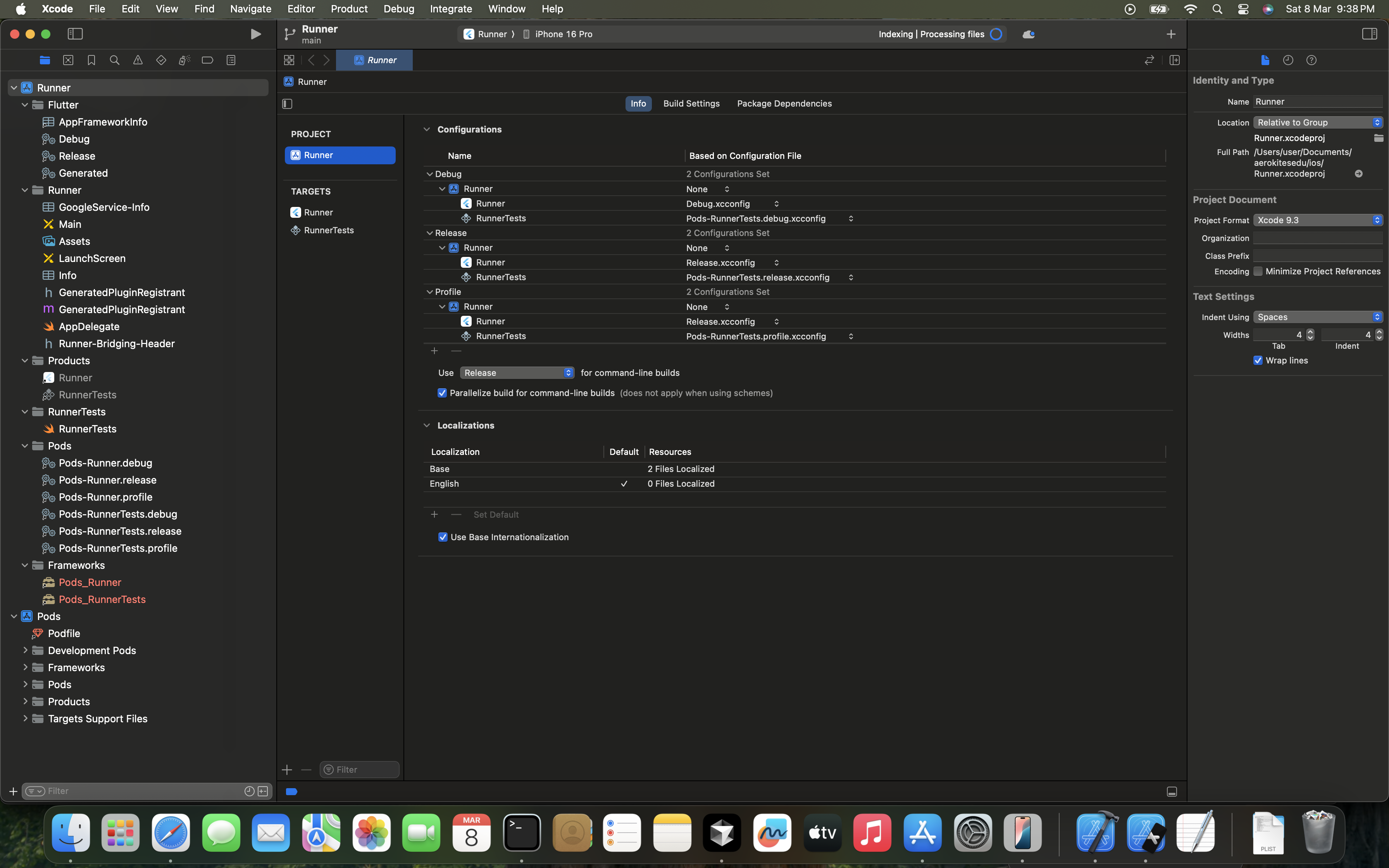Open the Library plus button
Image resolution: width=1389 pixels, height=868 pixels.
pyautogui.click(x=1171, y=34)
